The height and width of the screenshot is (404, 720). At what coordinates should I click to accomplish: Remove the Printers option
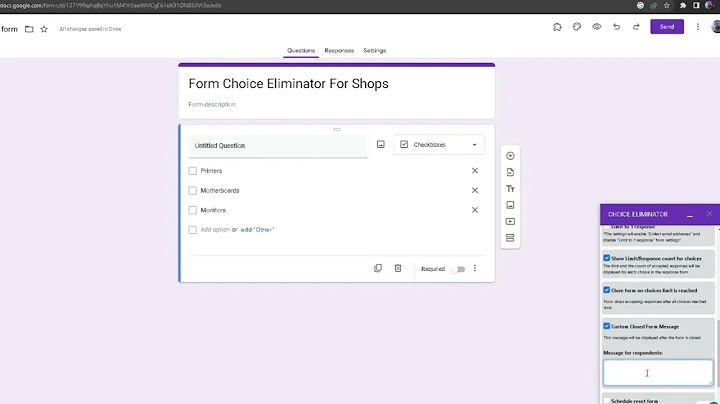475,171
